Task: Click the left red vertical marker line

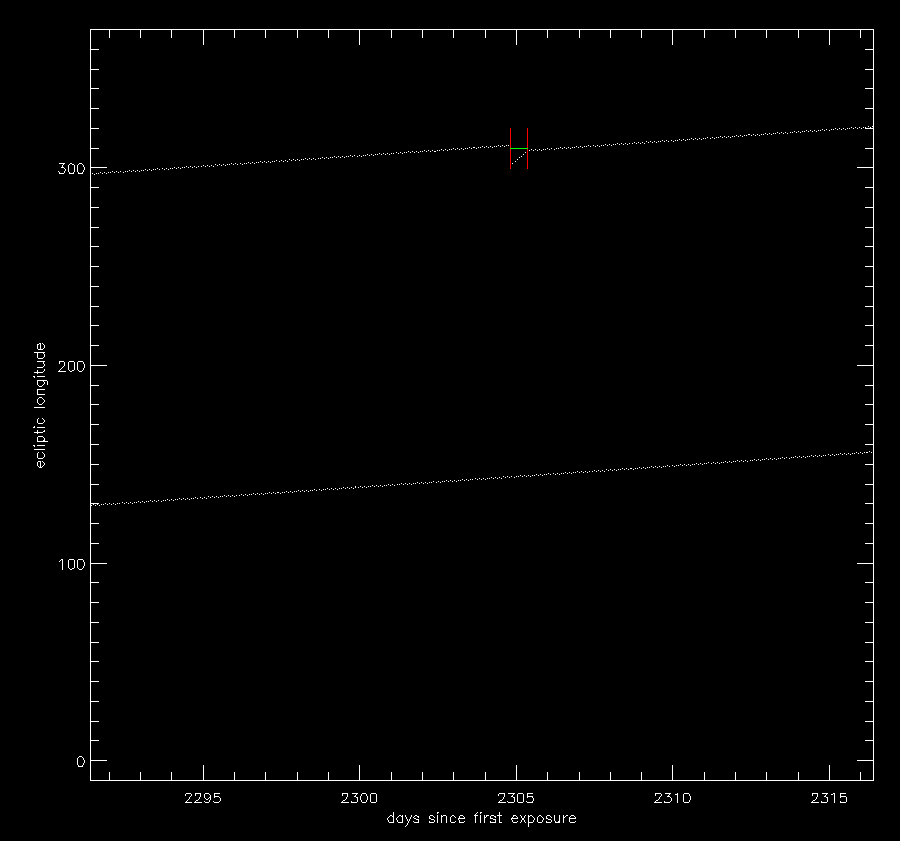Action: click(510, 149)
